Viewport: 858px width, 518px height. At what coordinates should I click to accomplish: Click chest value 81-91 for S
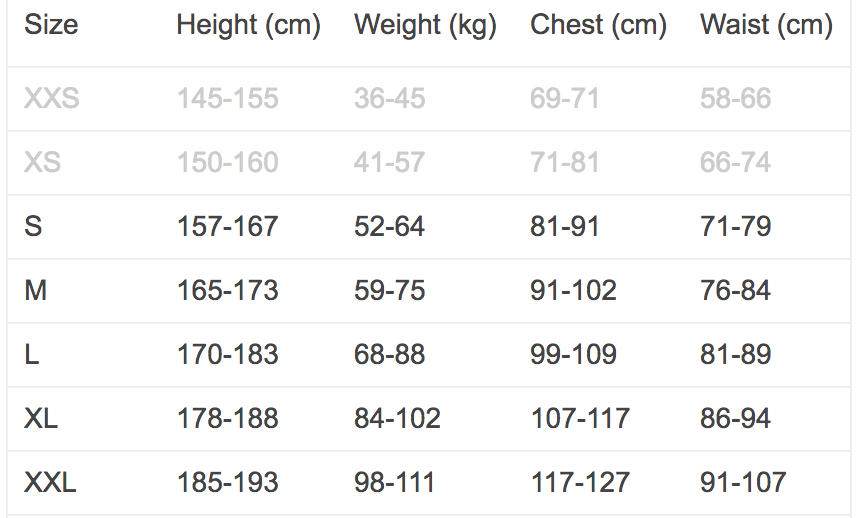[565, 227]
